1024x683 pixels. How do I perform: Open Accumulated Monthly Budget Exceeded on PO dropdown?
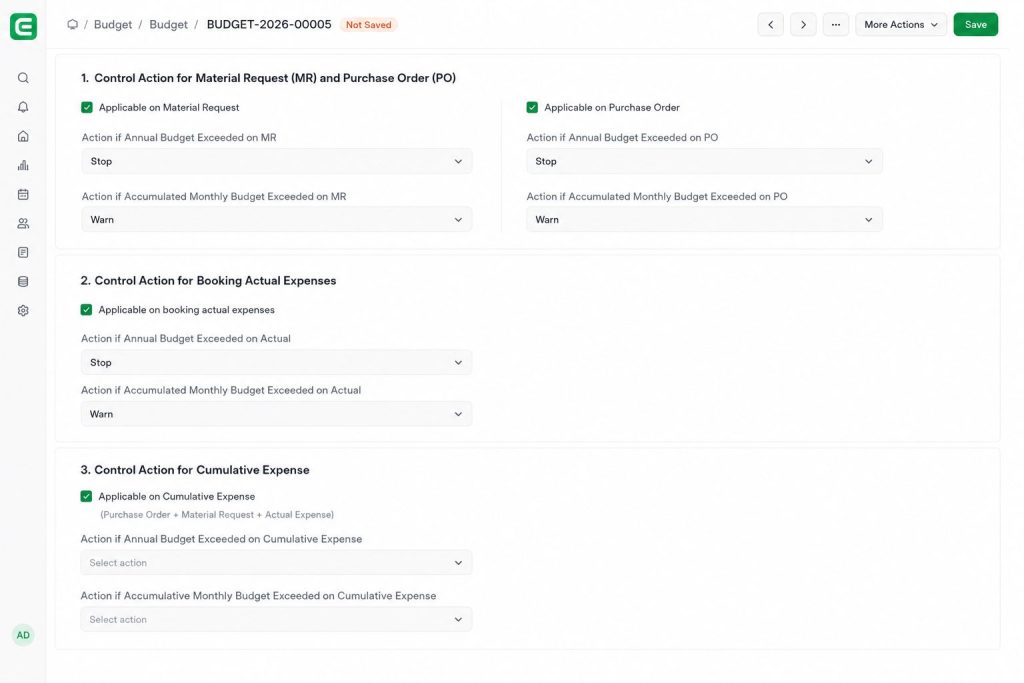click(705, 219)
